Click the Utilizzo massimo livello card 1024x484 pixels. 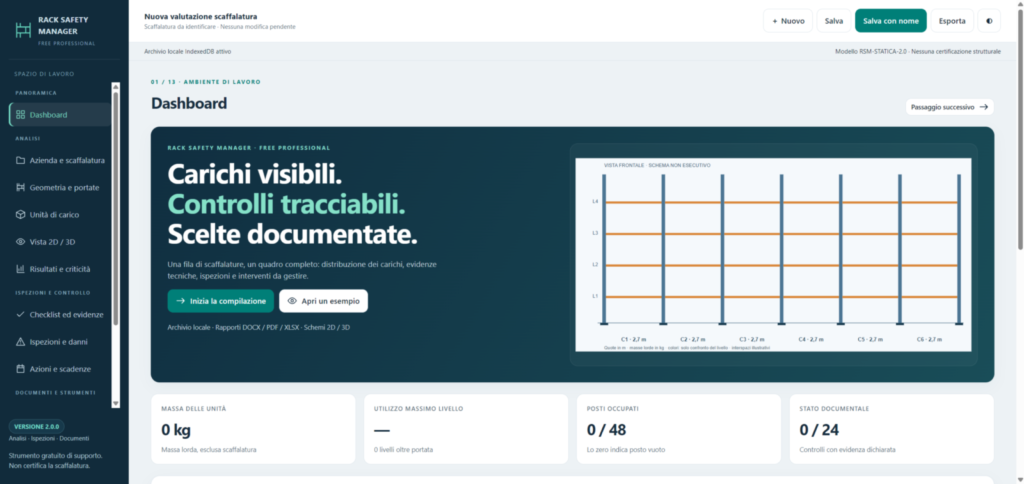tap(466, 429)
